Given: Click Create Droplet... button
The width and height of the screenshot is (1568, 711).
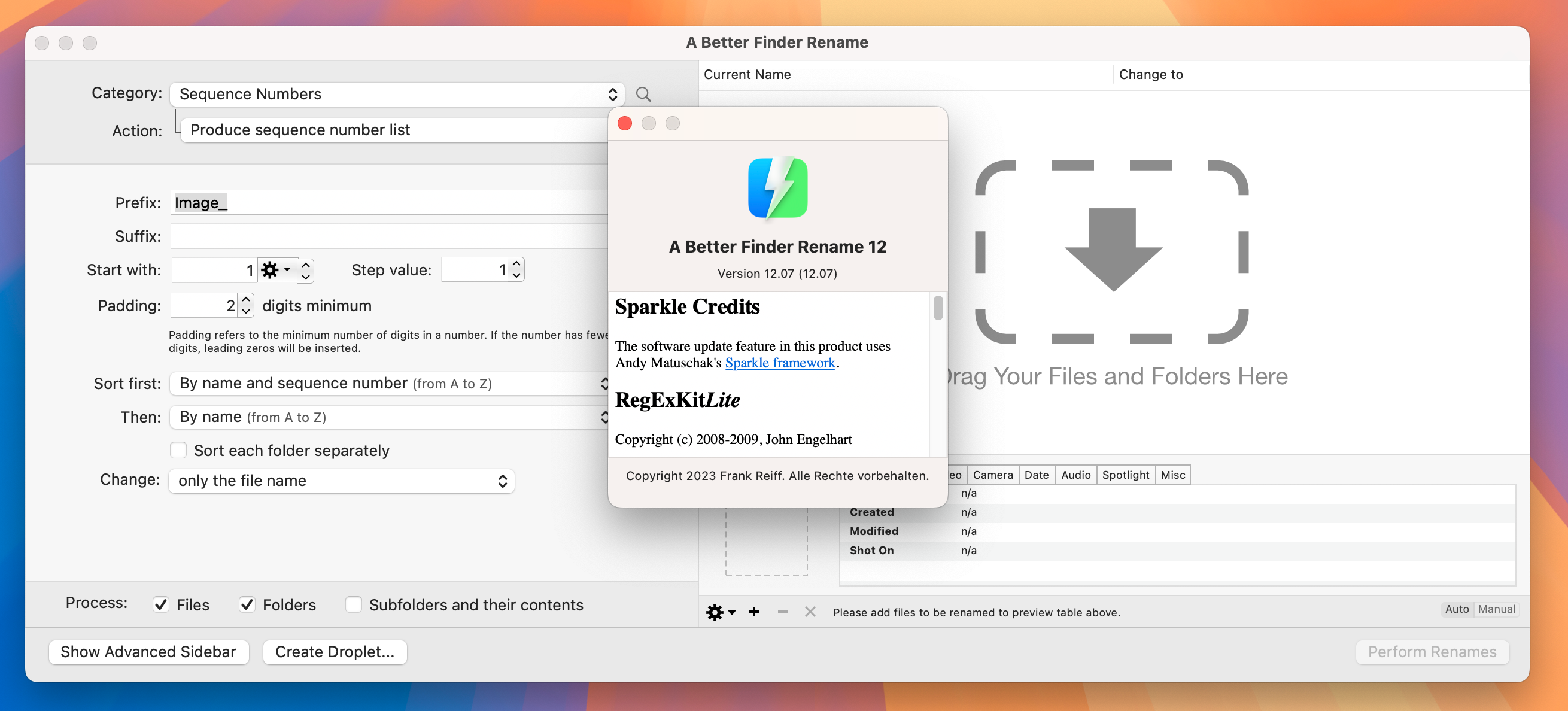Looking at the screenshot, I should (335, 651).
